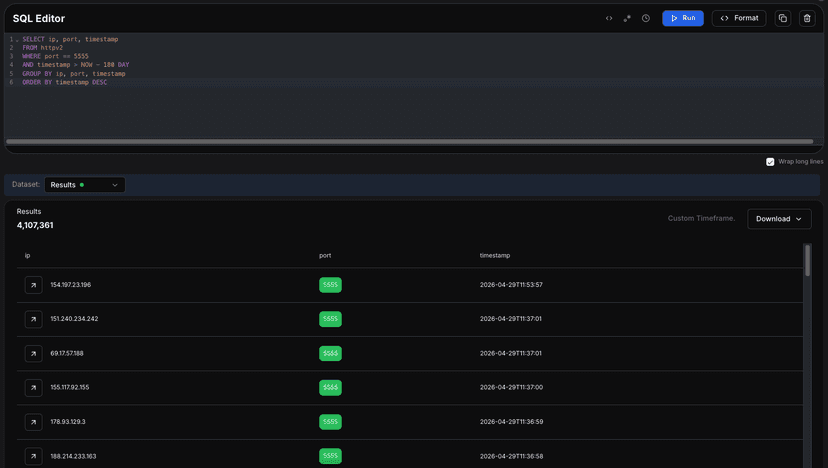
Task: Click the FROM httpv2 line in the editor
Action: point(42,48)
